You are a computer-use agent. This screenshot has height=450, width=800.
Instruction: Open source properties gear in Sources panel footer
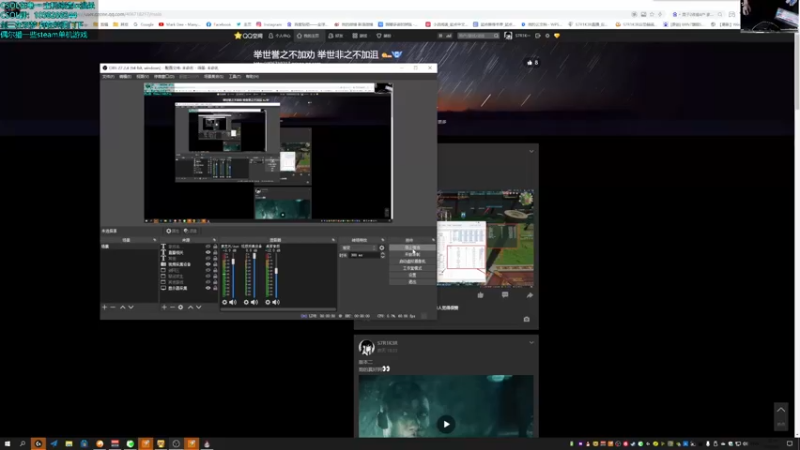coord(181,307)
